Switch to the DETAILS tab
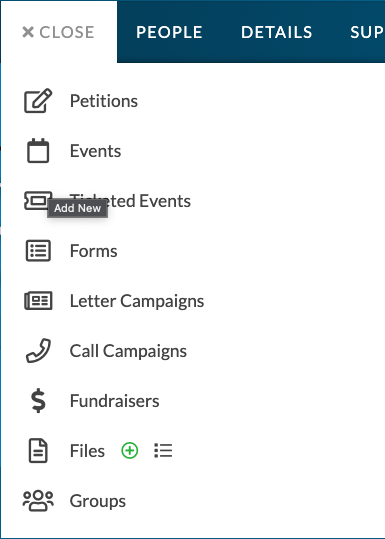The image size is (385, 539). (x=277, y=32)
